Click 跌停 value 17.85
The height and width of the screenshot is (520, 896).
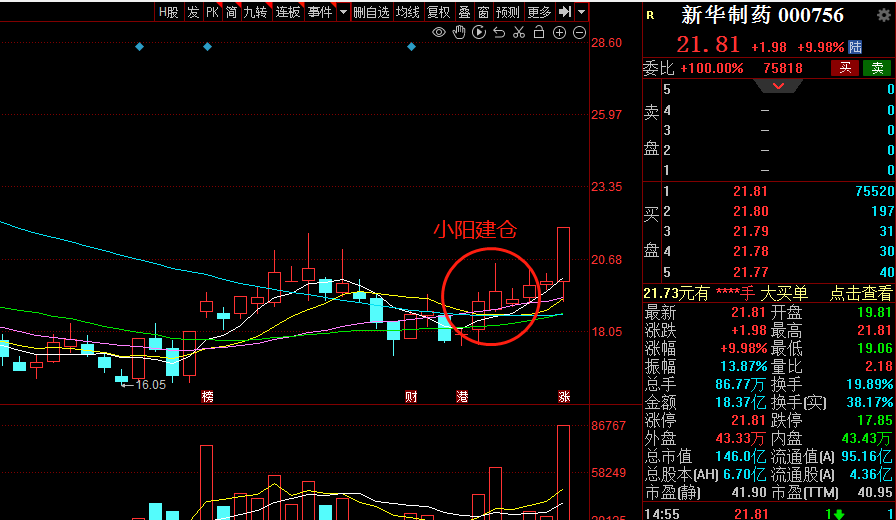[874, 421]
